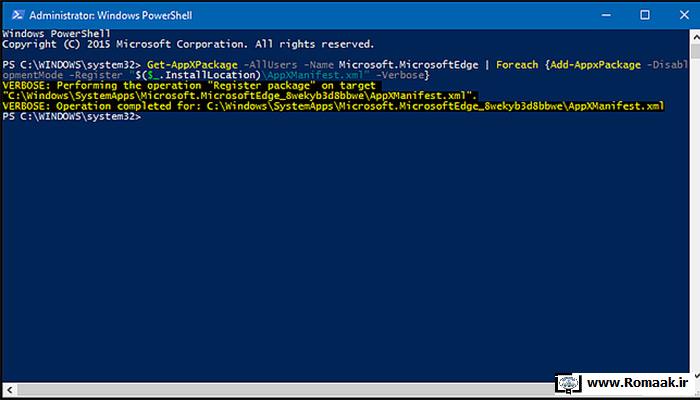Click the vertical scrollbar up arrow
Image resolution: width=700 pixels, height=400 pixels.
click(695, 37)
